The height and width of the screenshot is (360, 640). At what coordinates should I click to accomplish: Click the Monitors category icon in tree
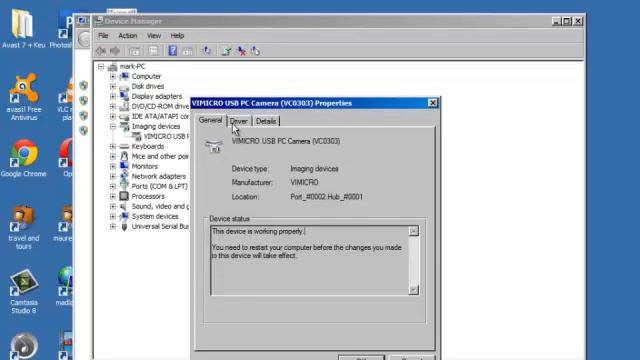click(x=124, y=166)
